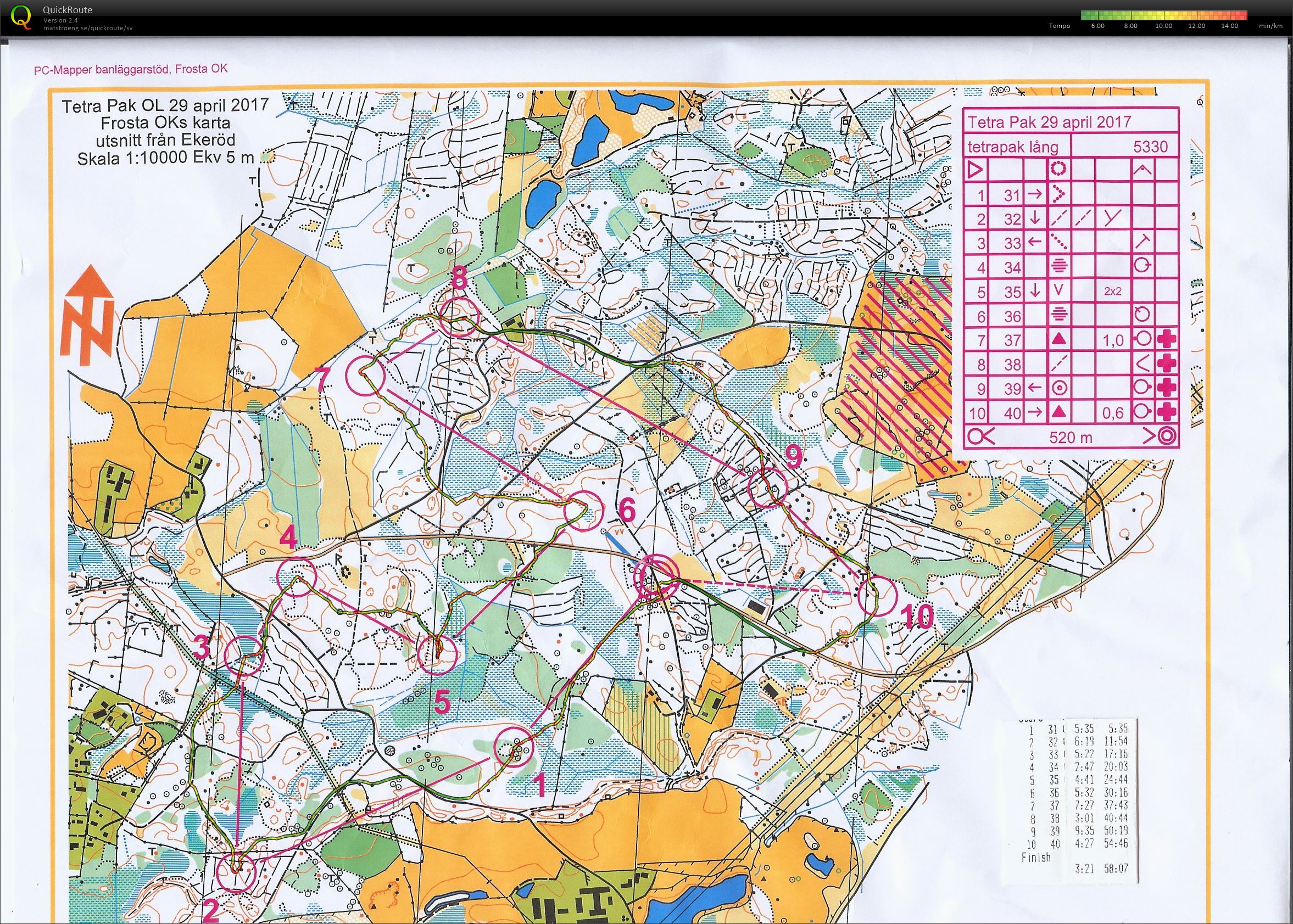Click control circle 8 on the map
The image size is (1293, 924).
click(459, 317)
